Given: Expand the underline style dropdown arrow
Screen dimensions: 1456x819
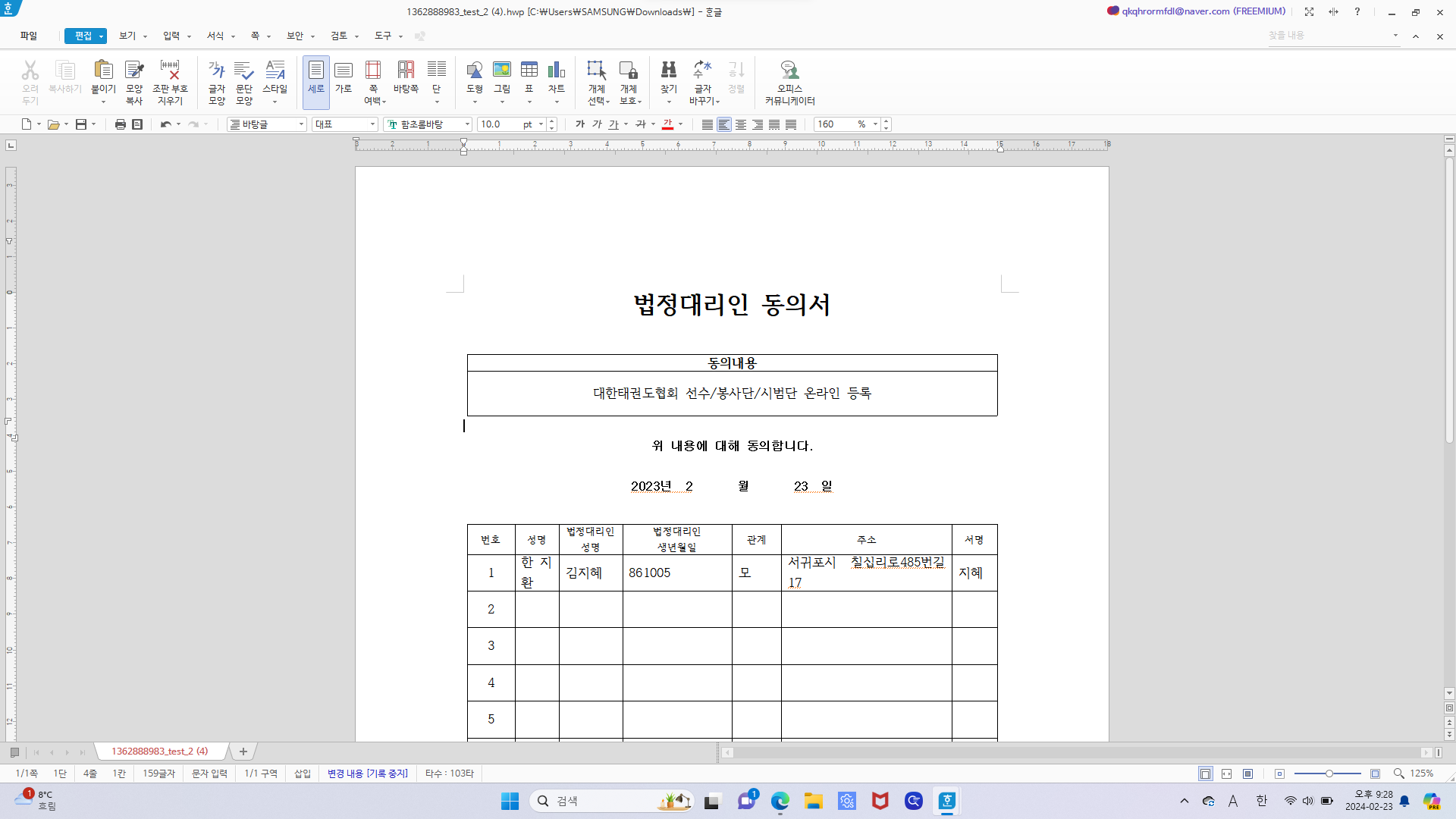Looking at the screenshot, I should [626, 124].
